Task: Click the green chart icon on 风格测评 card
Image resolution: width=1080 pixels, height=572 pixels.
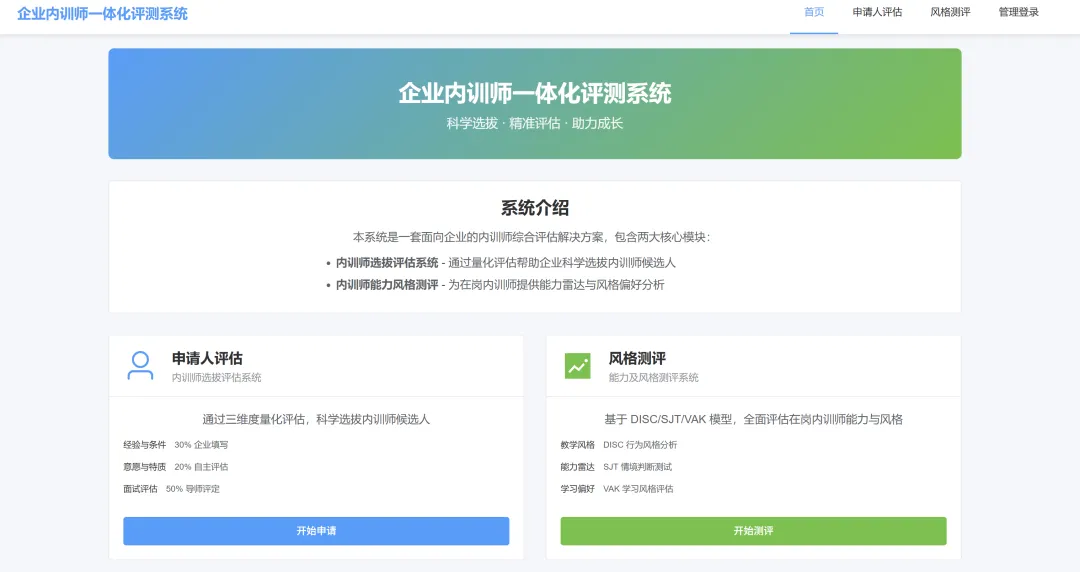Action: pos(577,366)
